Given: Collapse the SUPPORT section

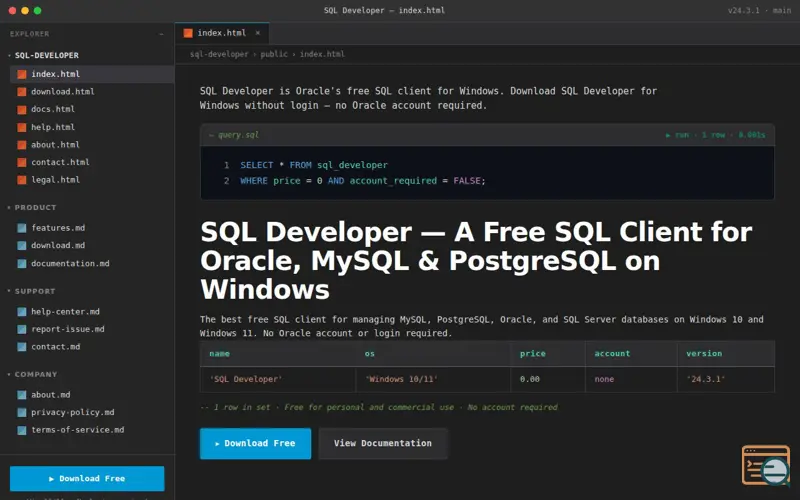Looking at the screenshot, I should (x=9, y=291).
